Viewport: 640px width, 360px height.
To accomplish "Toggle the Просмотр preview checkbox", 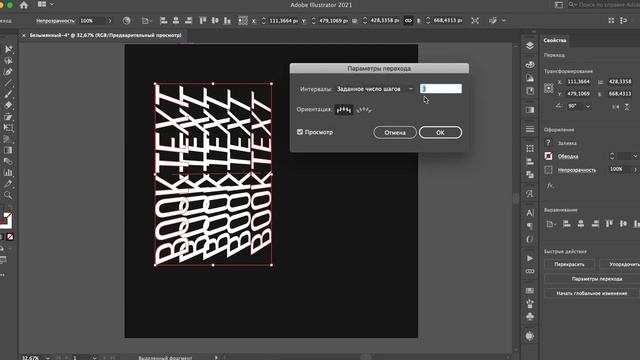I will click(x=300, y=132).
